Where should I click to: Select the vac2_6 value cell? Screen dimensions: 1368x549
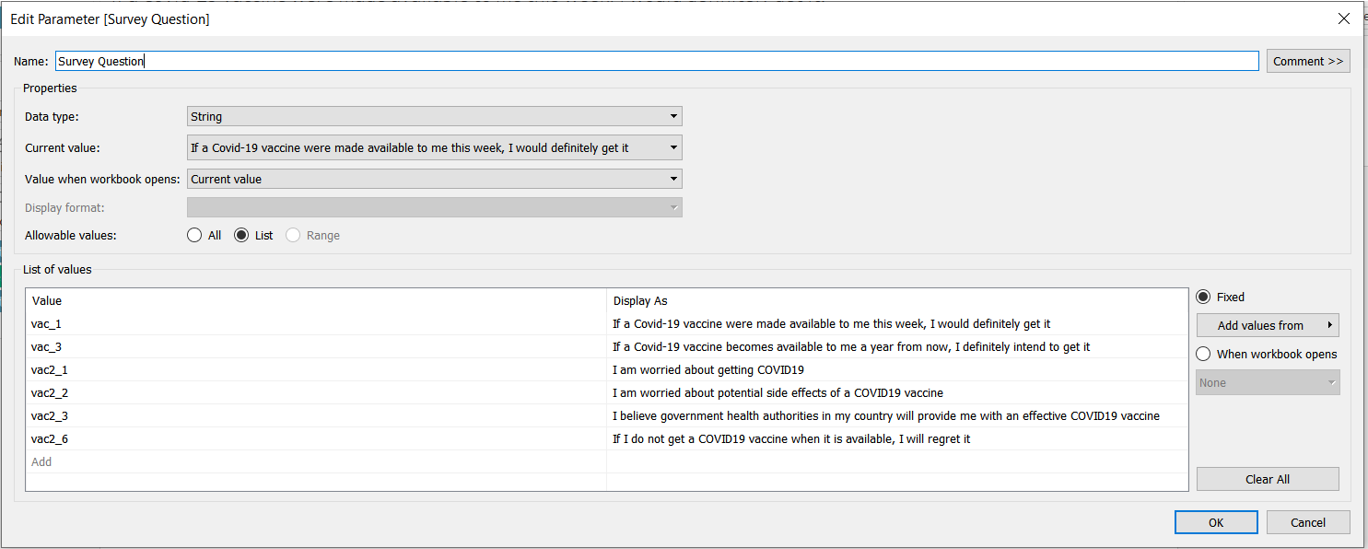point(316,439)
